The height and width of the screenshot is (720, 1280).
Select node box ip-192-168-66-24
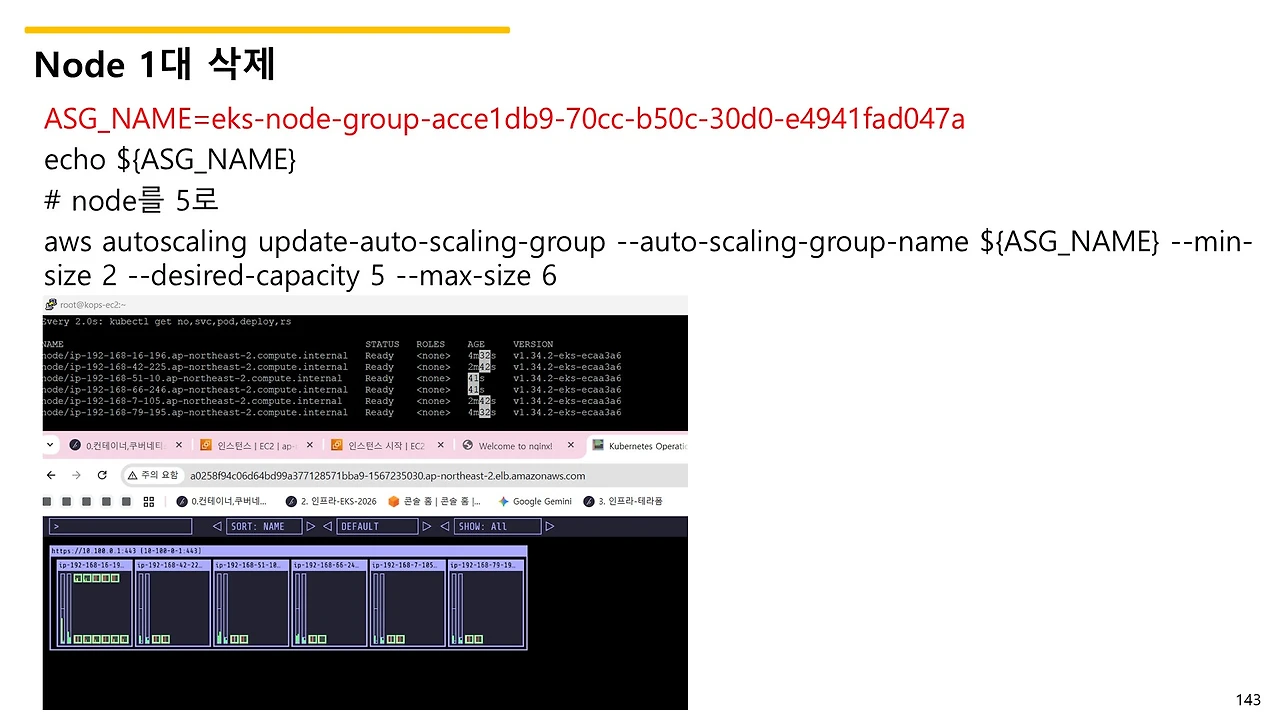(x=329, y=603)
